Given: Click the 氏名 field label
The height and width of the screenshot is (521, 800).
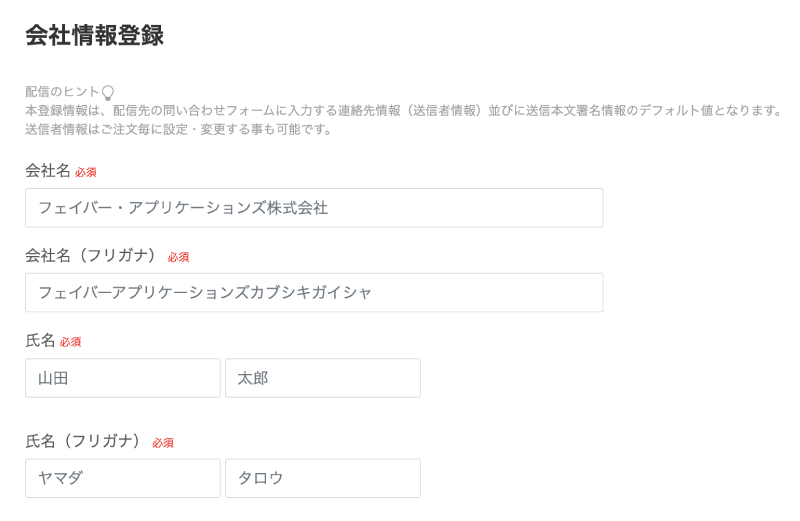Looking at the screenshot, I should click(x=40, y=340).
